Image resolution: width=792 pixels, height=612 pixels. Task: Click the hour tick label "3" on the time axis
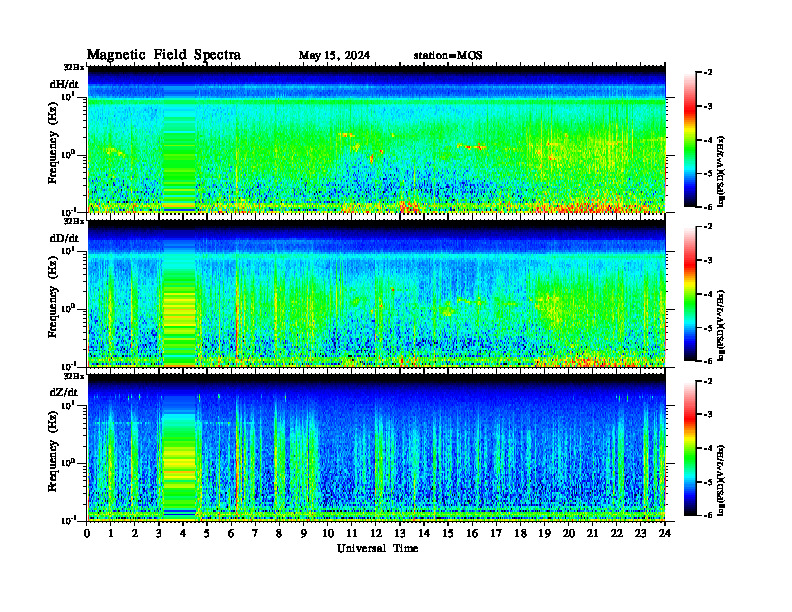[159, 533]
